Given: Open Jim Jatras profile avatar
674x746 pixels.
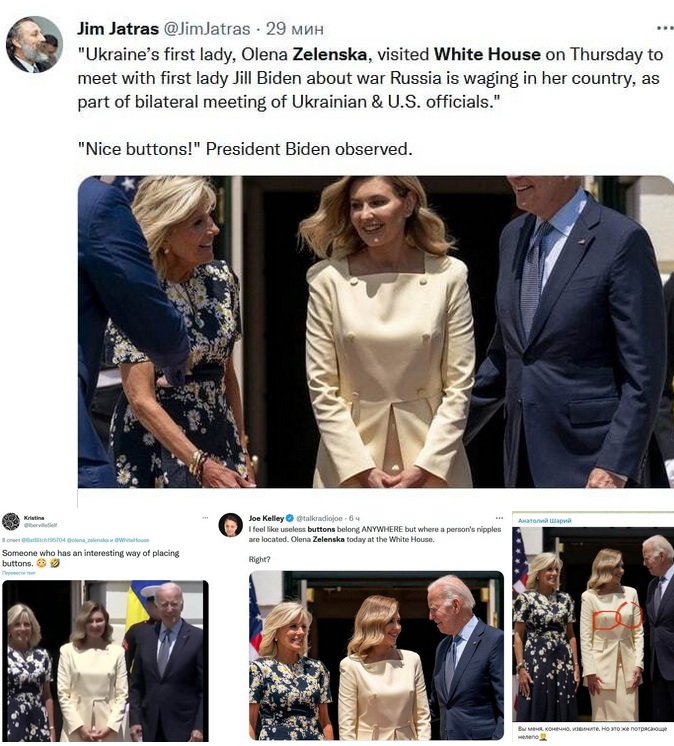Looking at the screenshot, I should pos(34,44).
